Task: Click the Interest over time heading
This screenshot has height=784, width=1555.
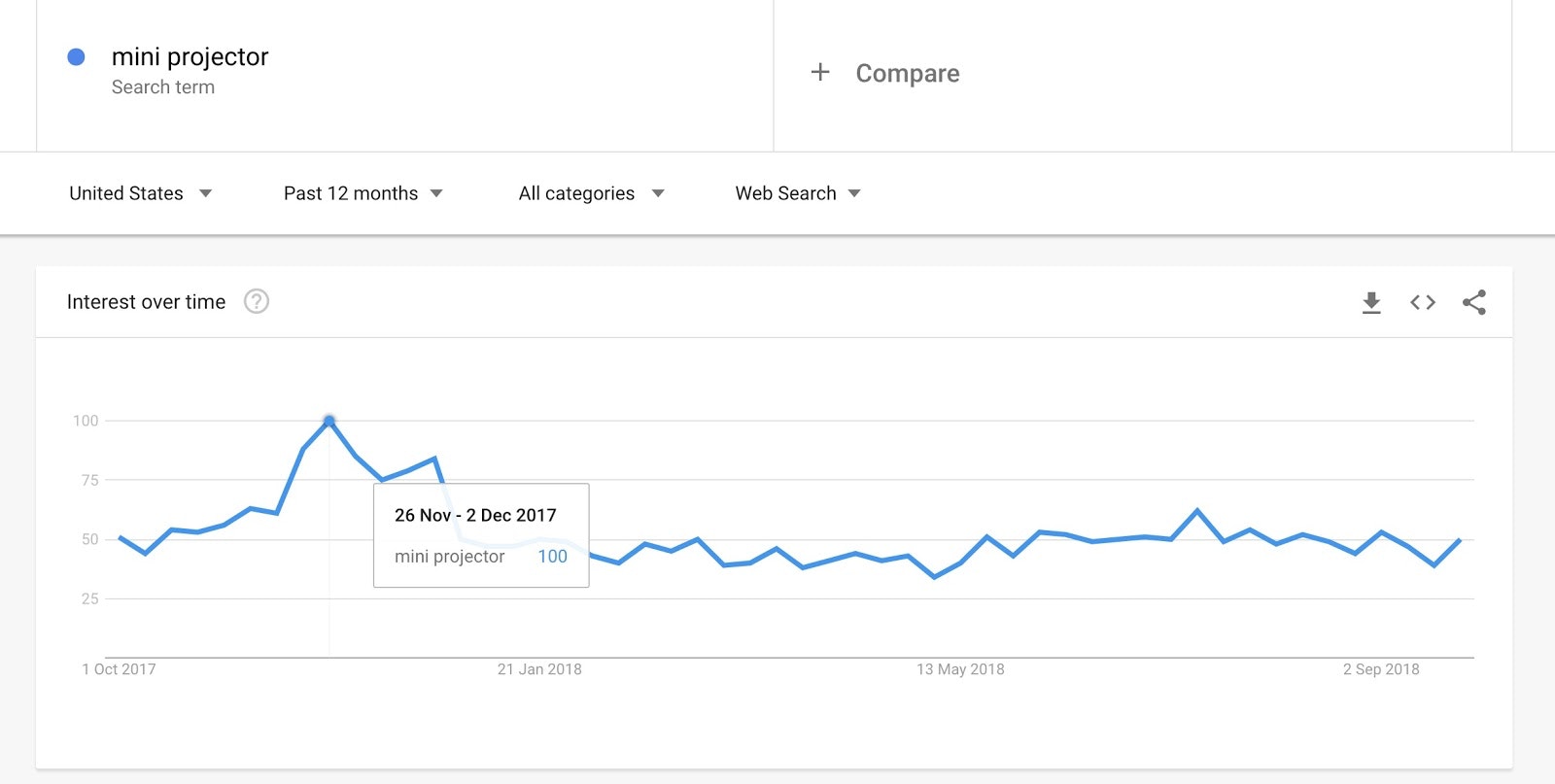Action: coord(146,302)
